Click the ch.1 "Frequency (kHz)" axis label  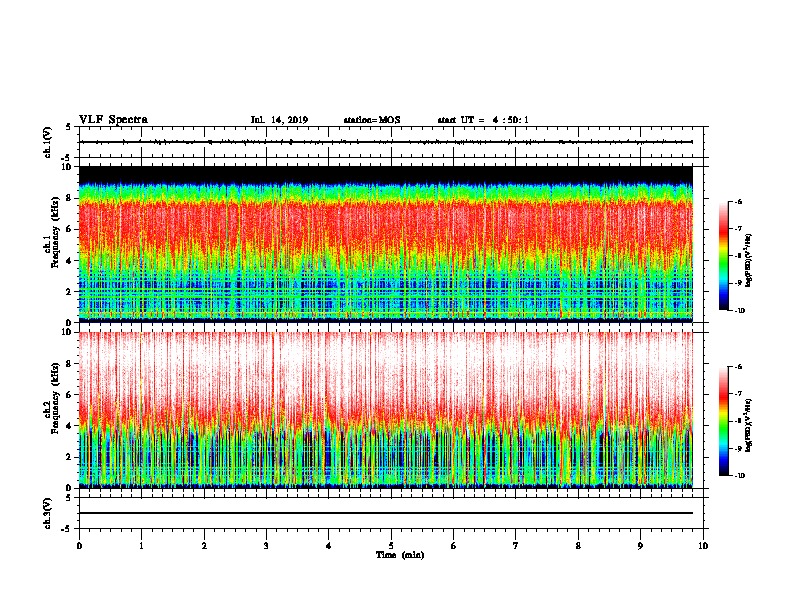coord(55,233)
